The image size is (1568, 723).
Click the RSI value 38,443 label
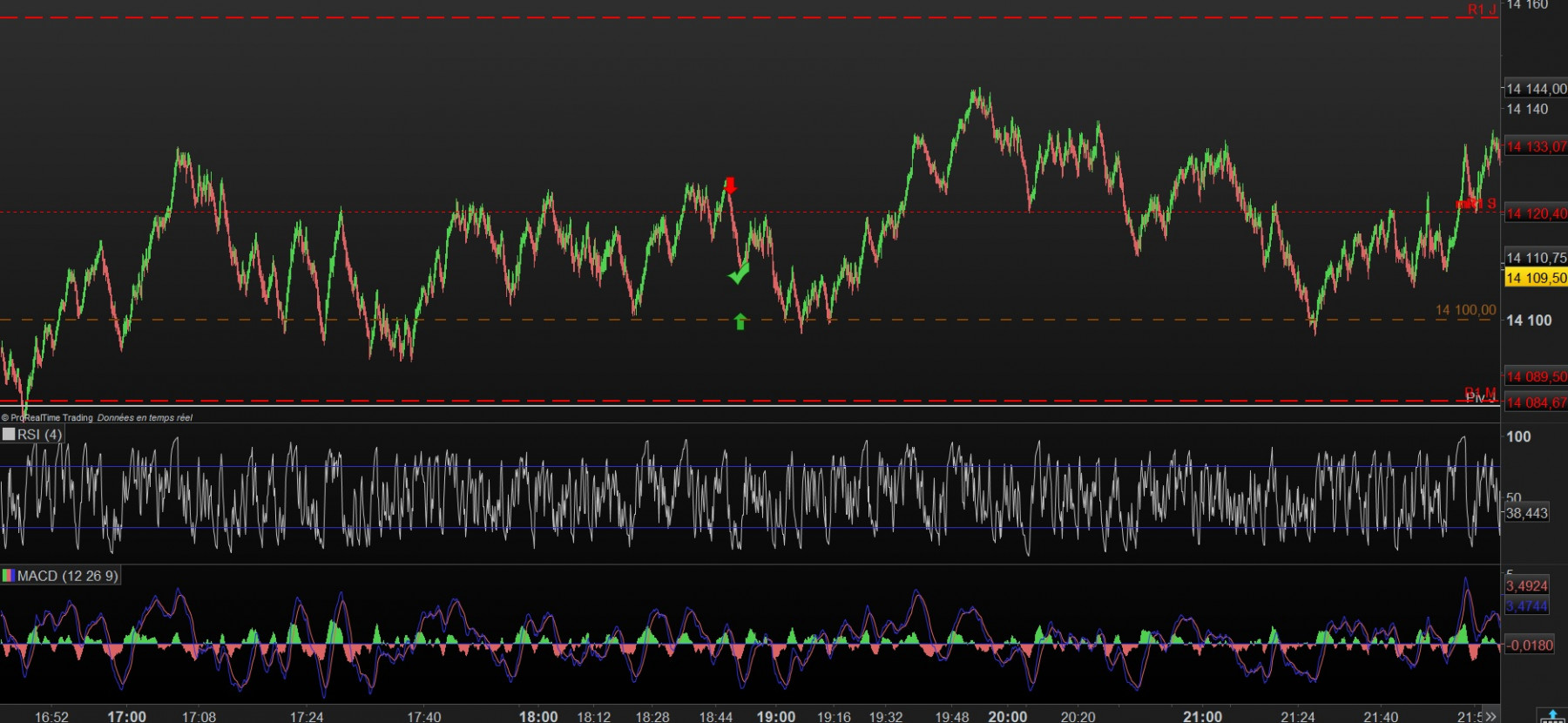(1527, 513)
